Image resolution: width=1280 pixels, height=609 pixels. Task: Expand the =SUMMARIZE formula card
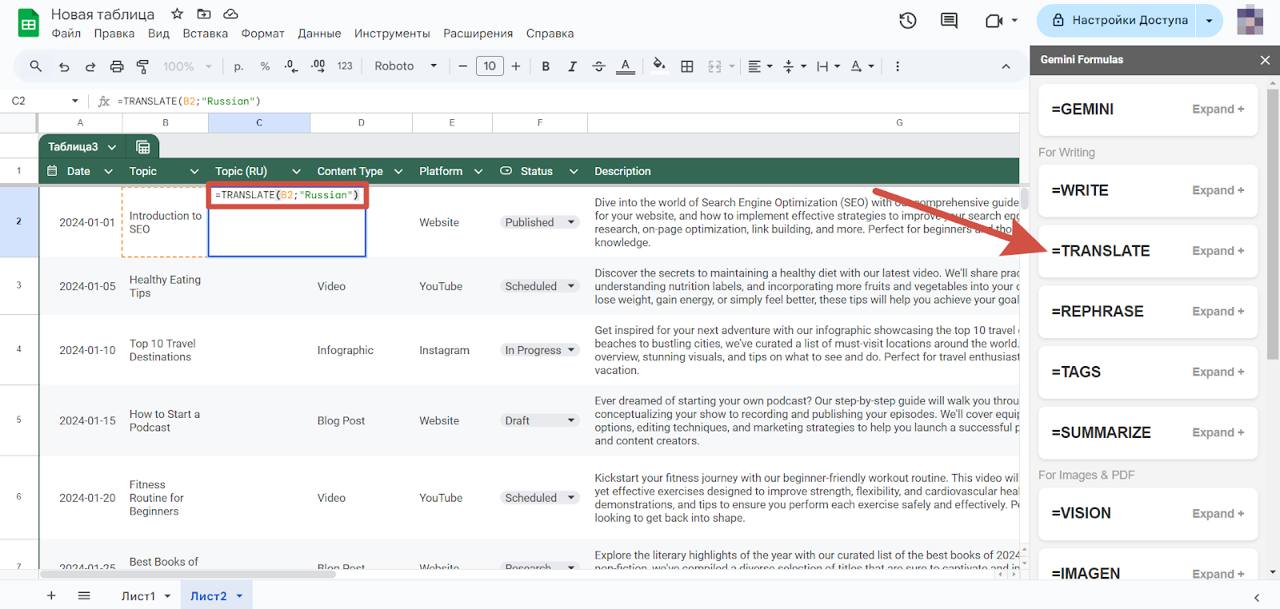point(1218,433)
